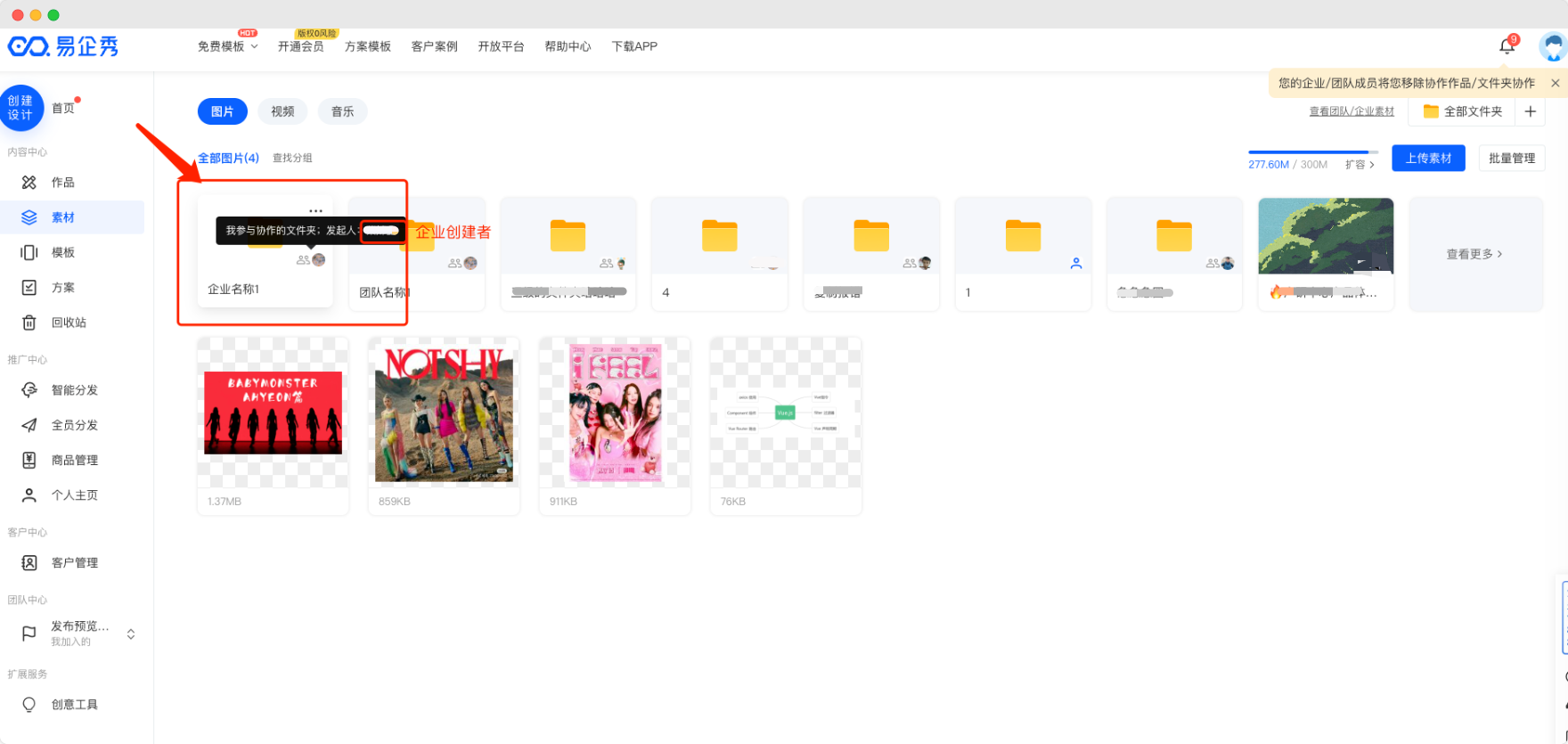The image size is (1568, 744).
Task: Expand the 发布预览 team switcher arrows
Action: click(131, 634)
